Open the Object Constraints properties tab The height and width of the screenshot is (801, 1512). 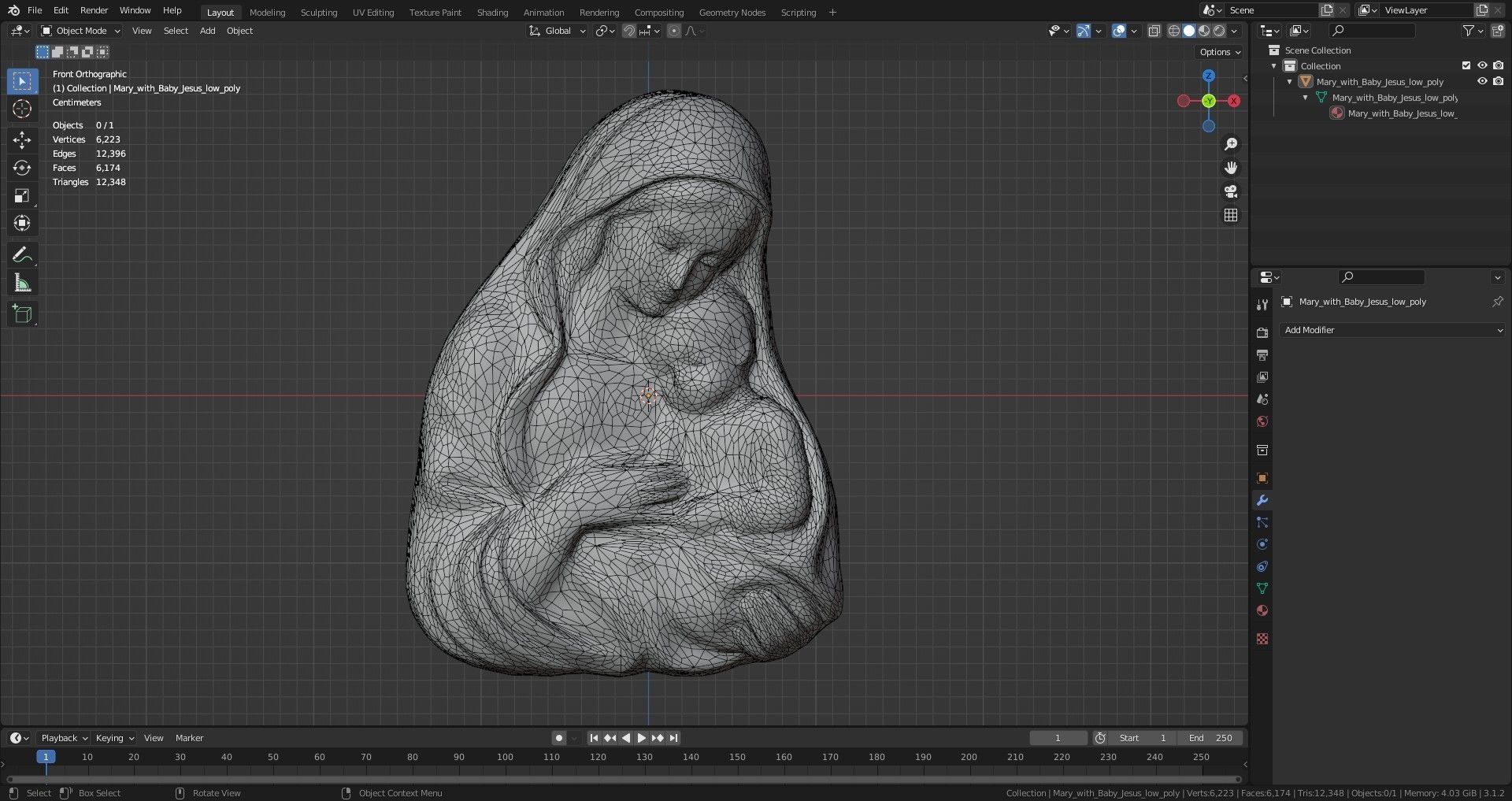pos(1262,566)
